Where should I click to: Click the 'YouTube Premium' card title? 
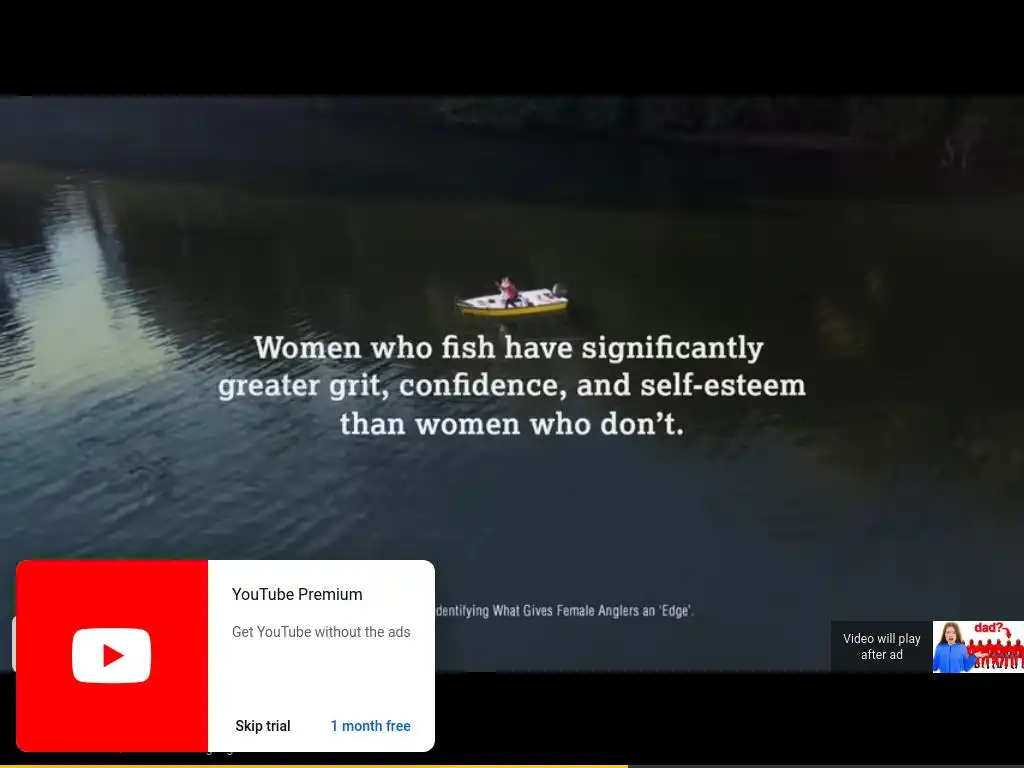point(297,594)
